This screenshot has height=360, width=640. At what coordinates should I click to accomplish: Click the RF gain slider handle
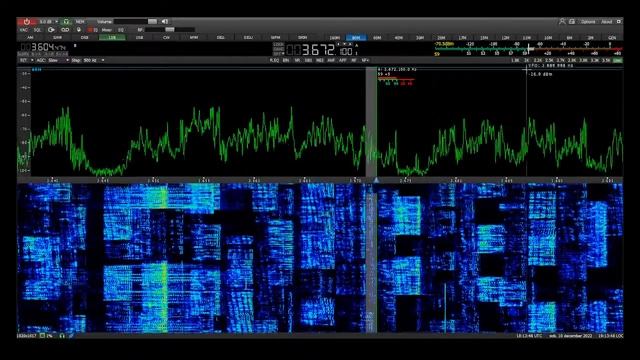[x=170, y=30]
